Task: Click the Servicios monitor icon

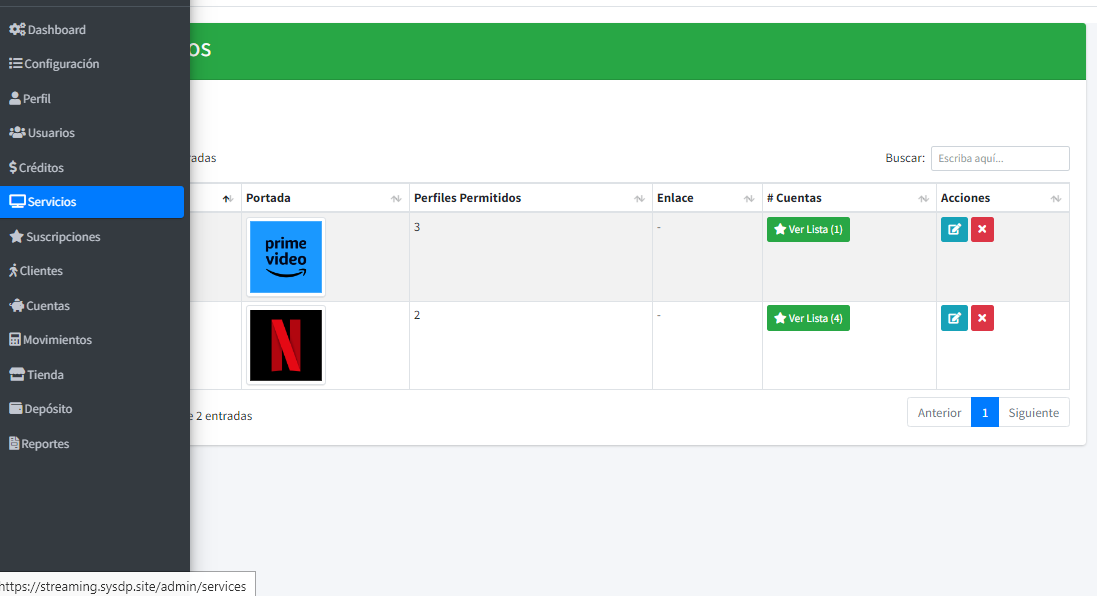Action: pos(17,201)
